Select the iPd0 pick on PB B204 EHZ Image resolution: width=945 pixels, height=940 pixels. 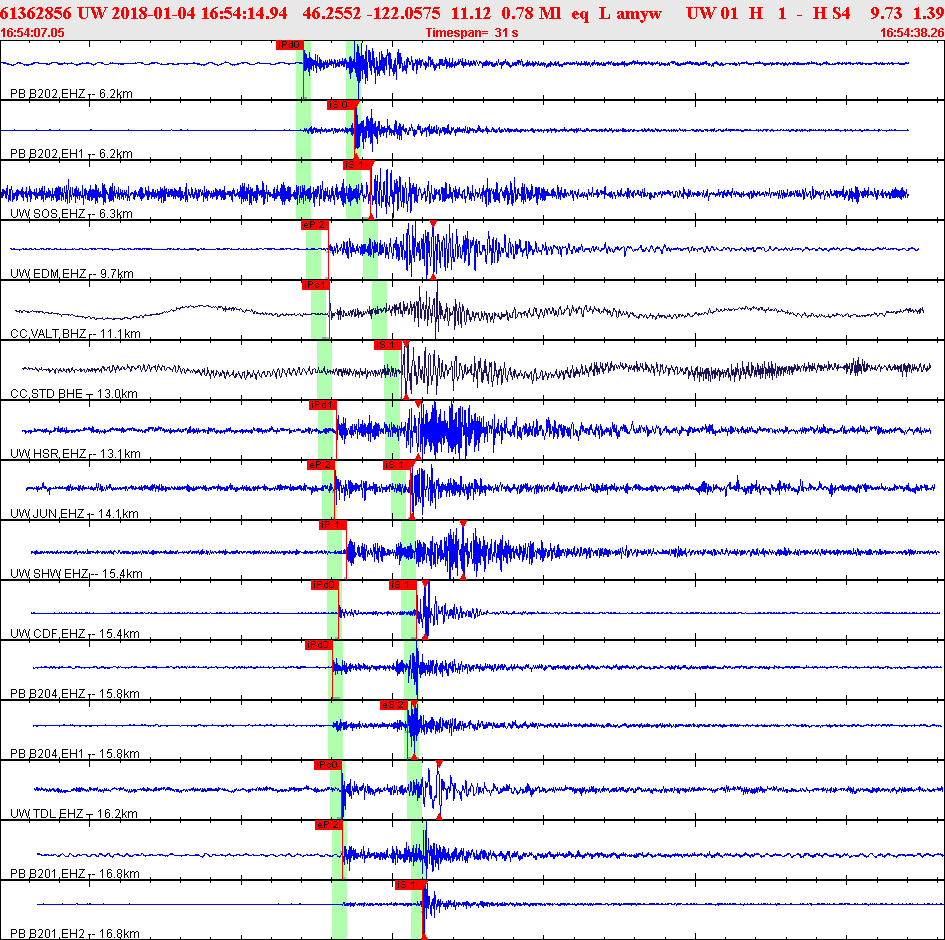click(319, 645)
